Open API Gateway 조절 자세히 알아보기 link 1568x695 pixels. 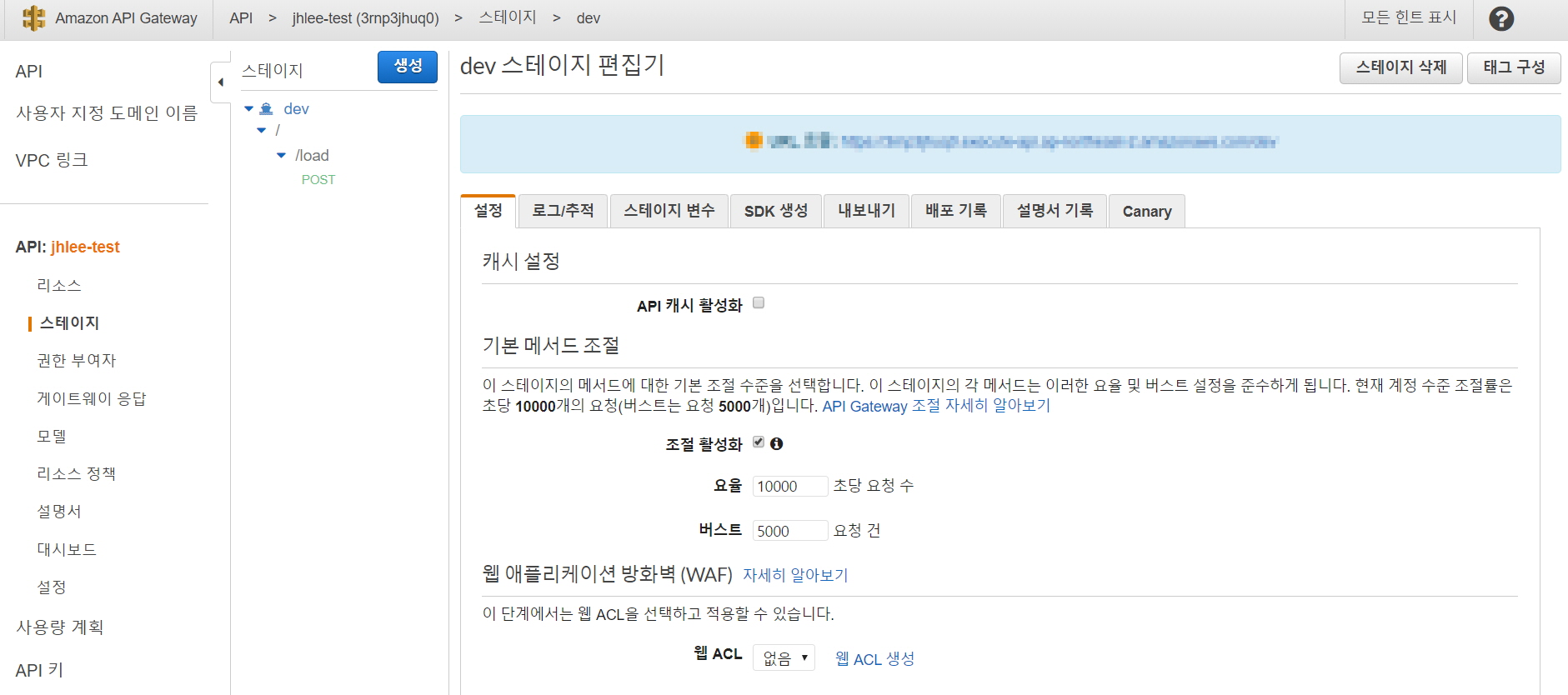tap(936, 406)
